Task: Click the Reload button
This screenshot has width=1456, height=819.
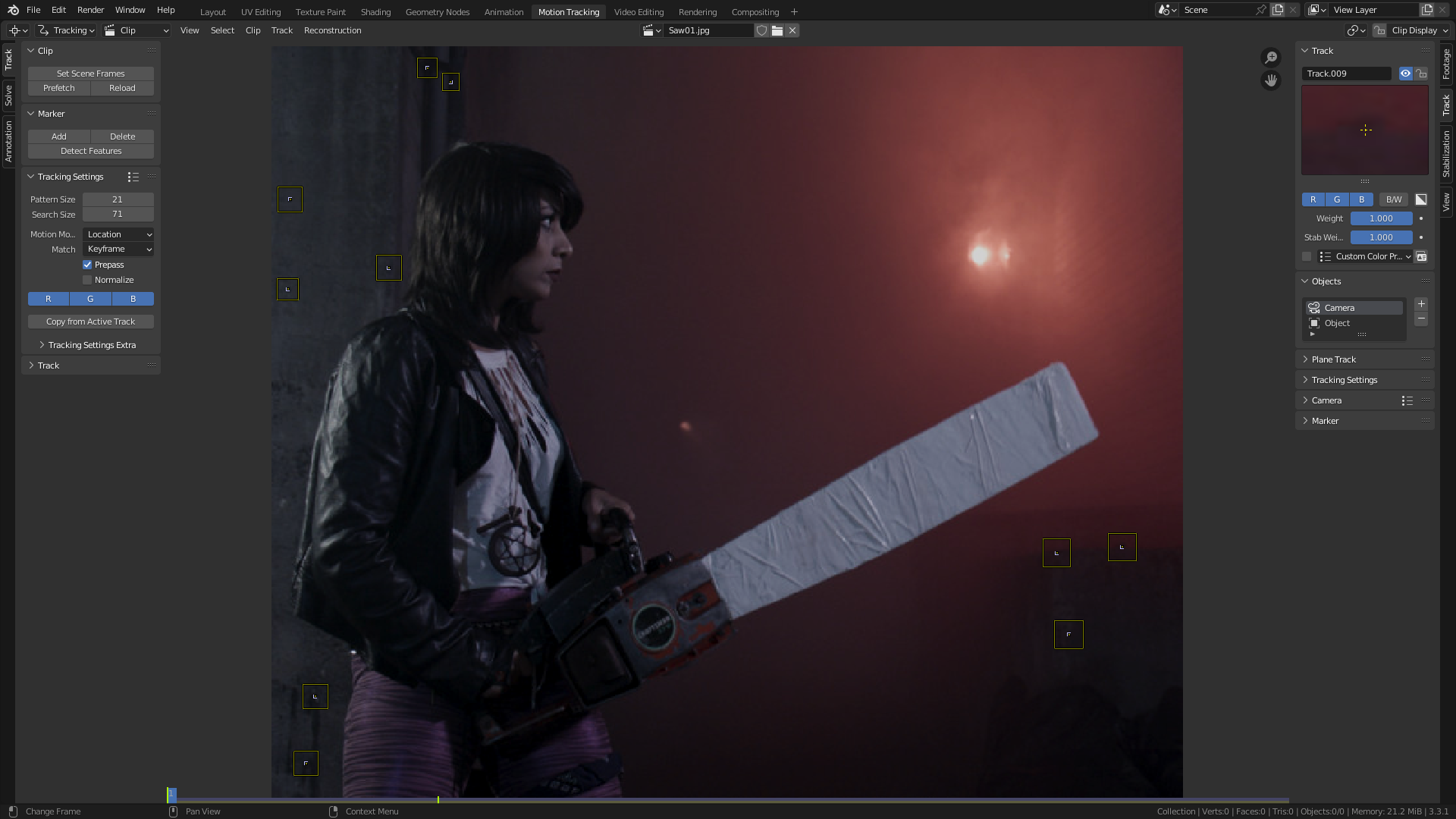Action: tap(122, 88)
